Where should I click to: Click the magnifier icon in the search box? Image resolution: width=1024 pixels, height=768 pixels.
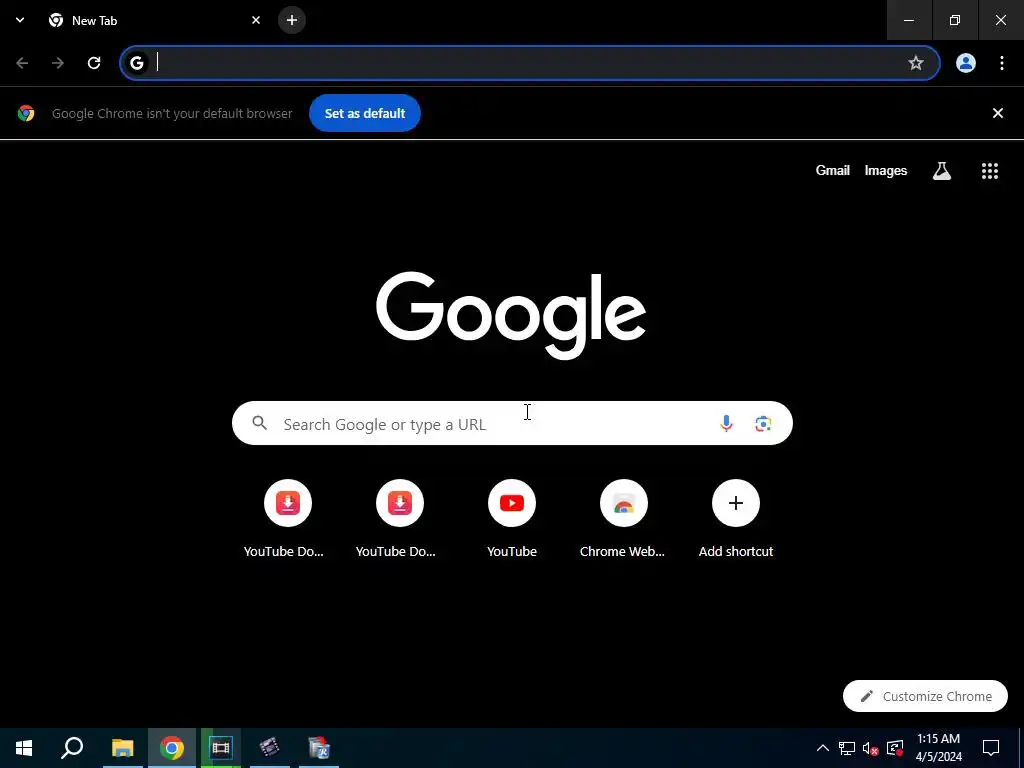[260, 423]
